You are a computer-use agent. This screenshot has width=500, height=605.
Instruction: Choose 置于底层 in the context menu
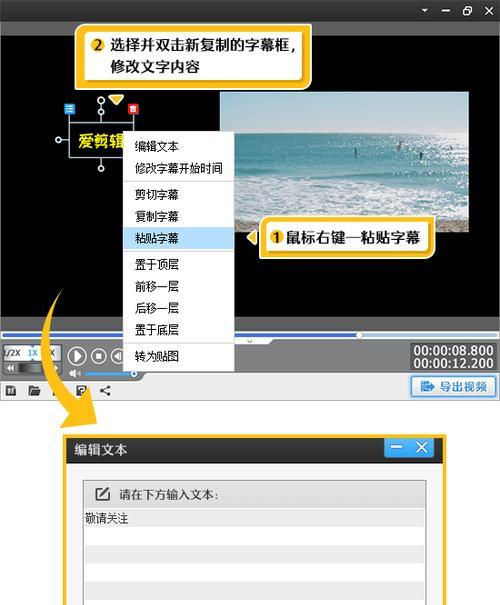[178, 330]
